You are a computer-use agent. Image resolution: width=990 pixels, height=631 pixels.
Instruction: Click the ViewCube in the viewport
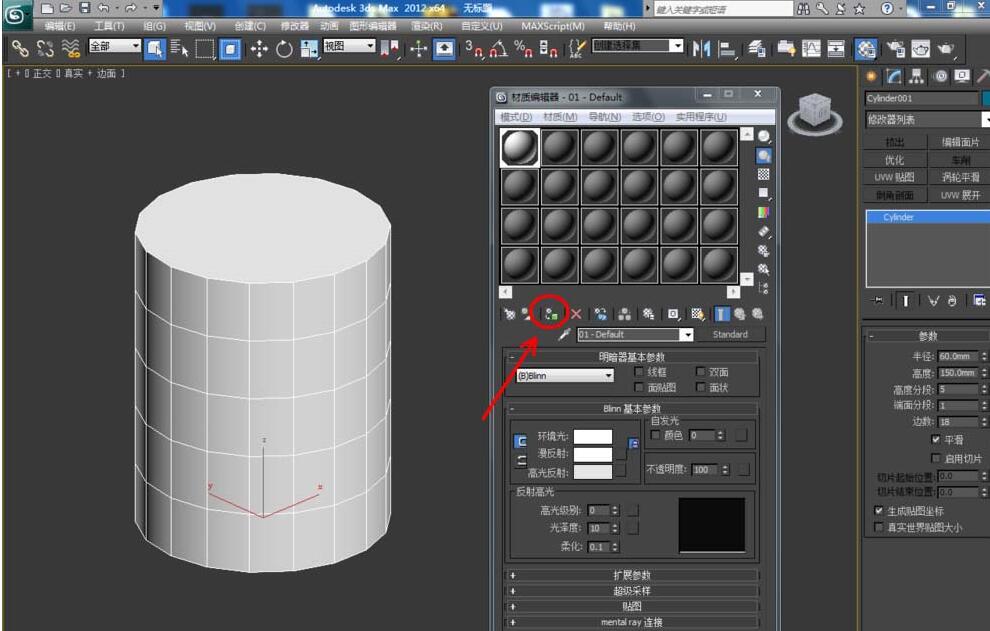[x=815, y=112]
